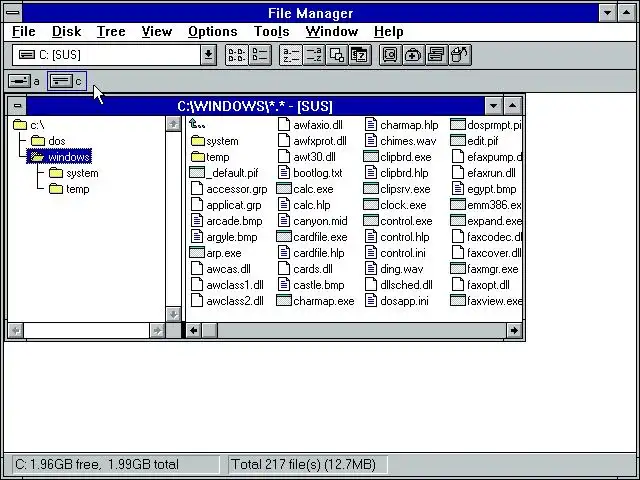Select calc.exe program icon
The image size is (640, 480).
pos(284,189)
